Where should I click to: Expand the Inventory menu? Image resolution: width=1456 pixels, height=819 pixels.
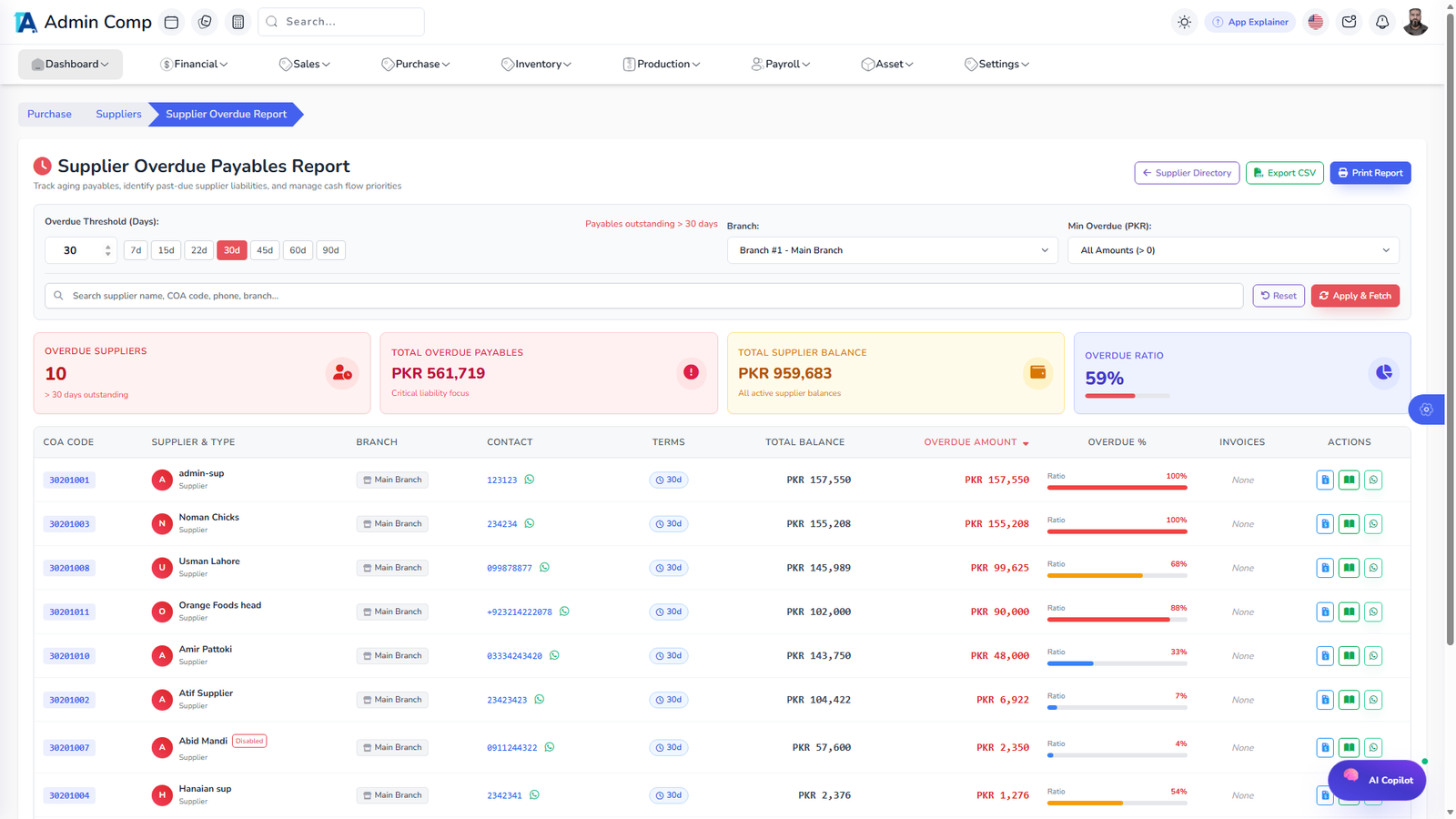coord(536,65)
